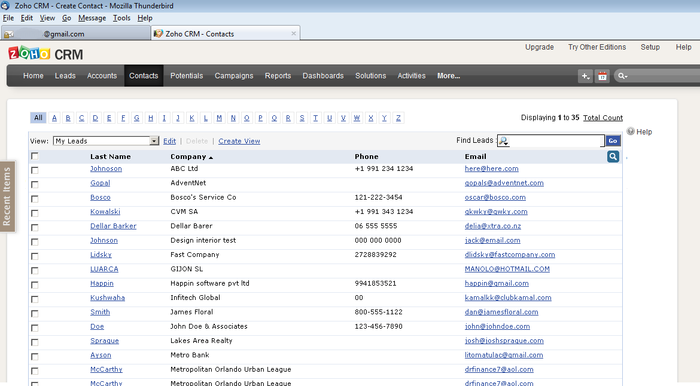Open the View dropdown showing My Leads
700x386 pixels.
pos(106,141)
